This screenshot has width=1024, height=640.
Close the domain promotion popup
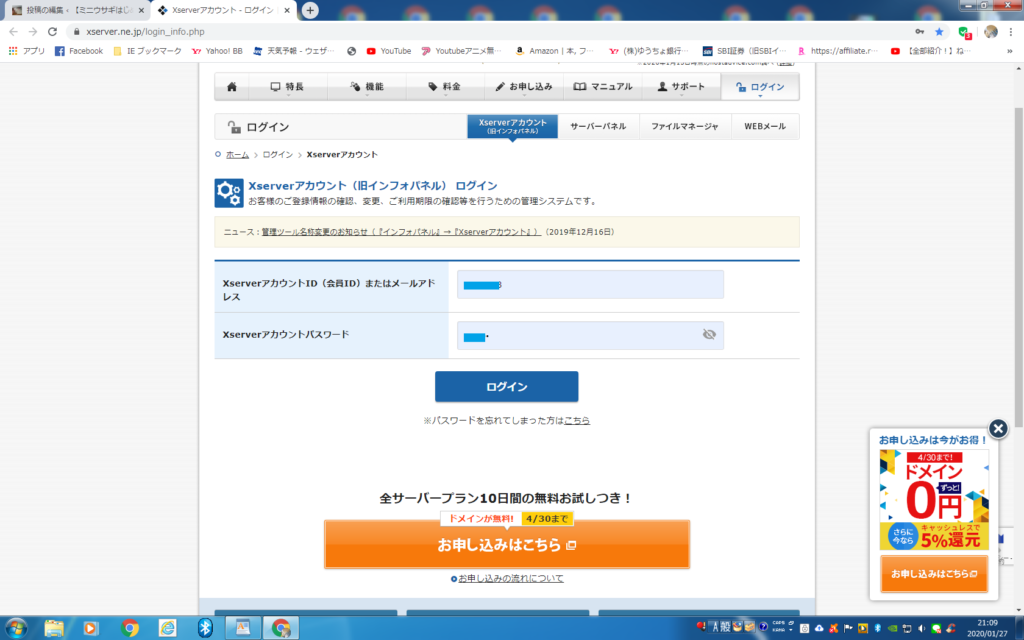click(x=997, y=429)
